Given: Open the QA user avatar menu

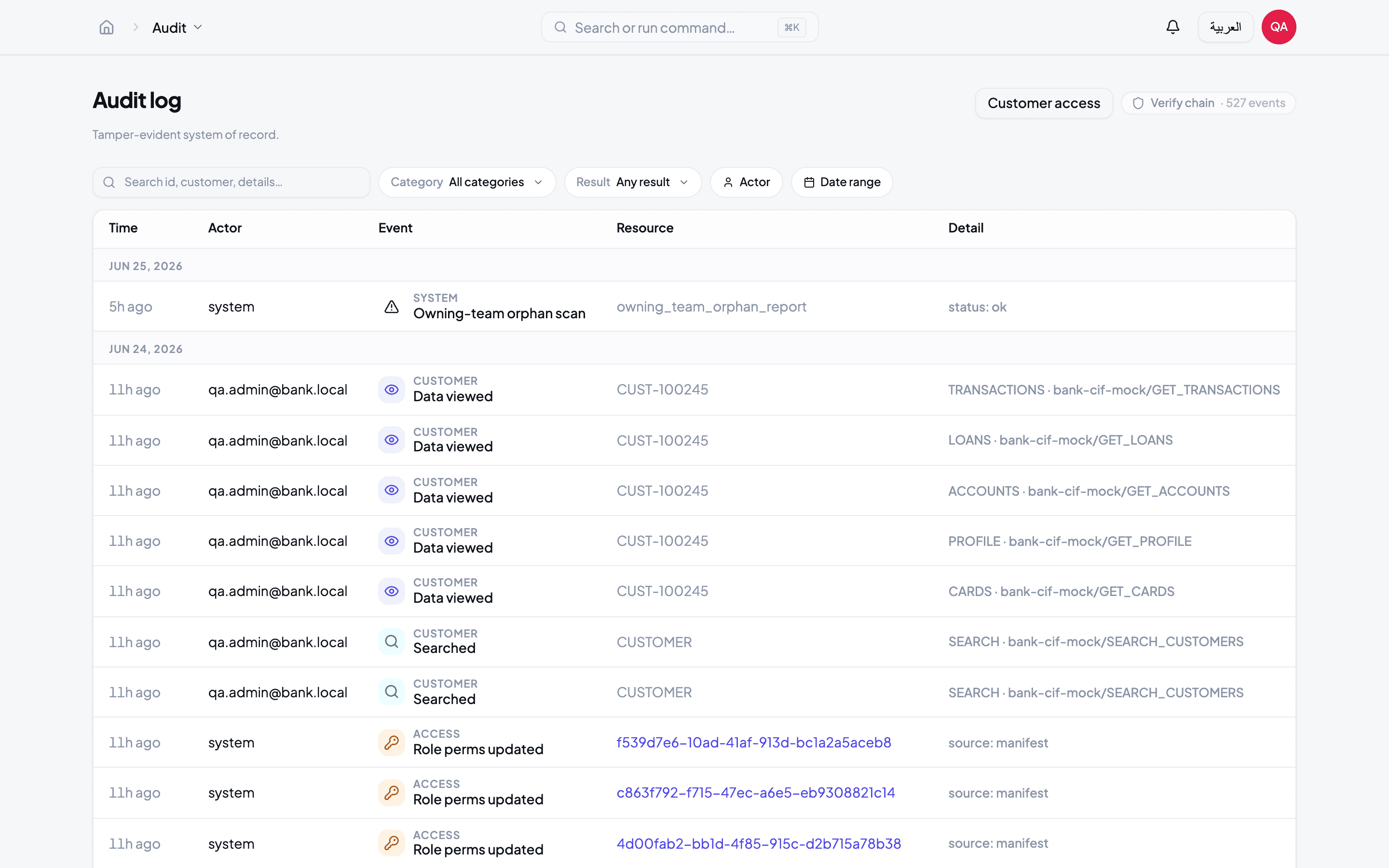Looking at the screenshot, I should pyautogui.click(x=1278, y=27).
